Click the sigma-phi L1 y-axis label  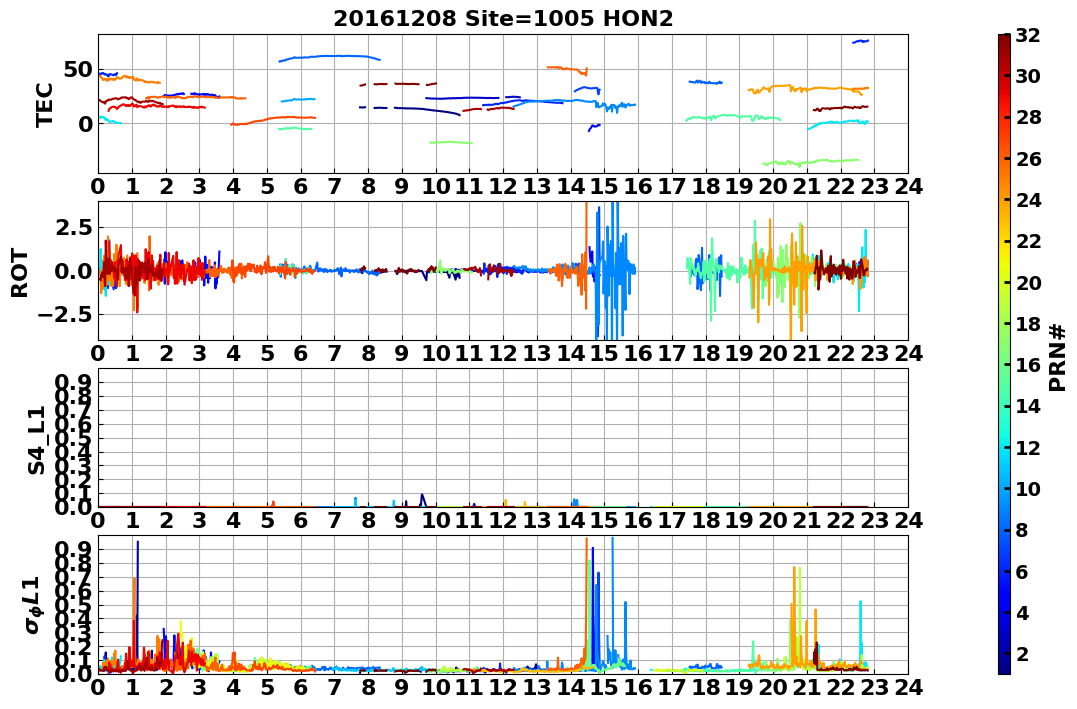[34, 605]
